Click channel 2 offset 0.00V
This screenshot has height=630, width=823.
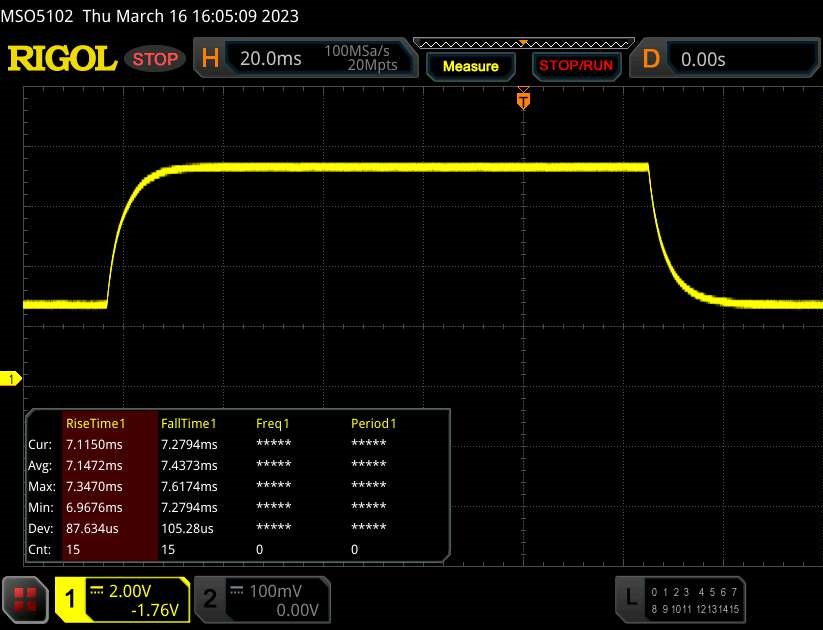(297, 611)
